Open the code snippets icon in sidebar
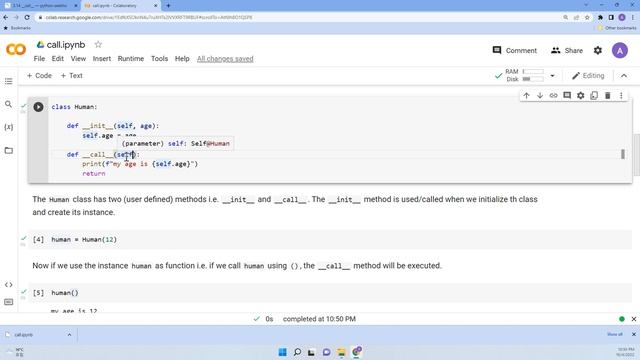This screenshot has height=360, width=640. click(x=9, y=284)
